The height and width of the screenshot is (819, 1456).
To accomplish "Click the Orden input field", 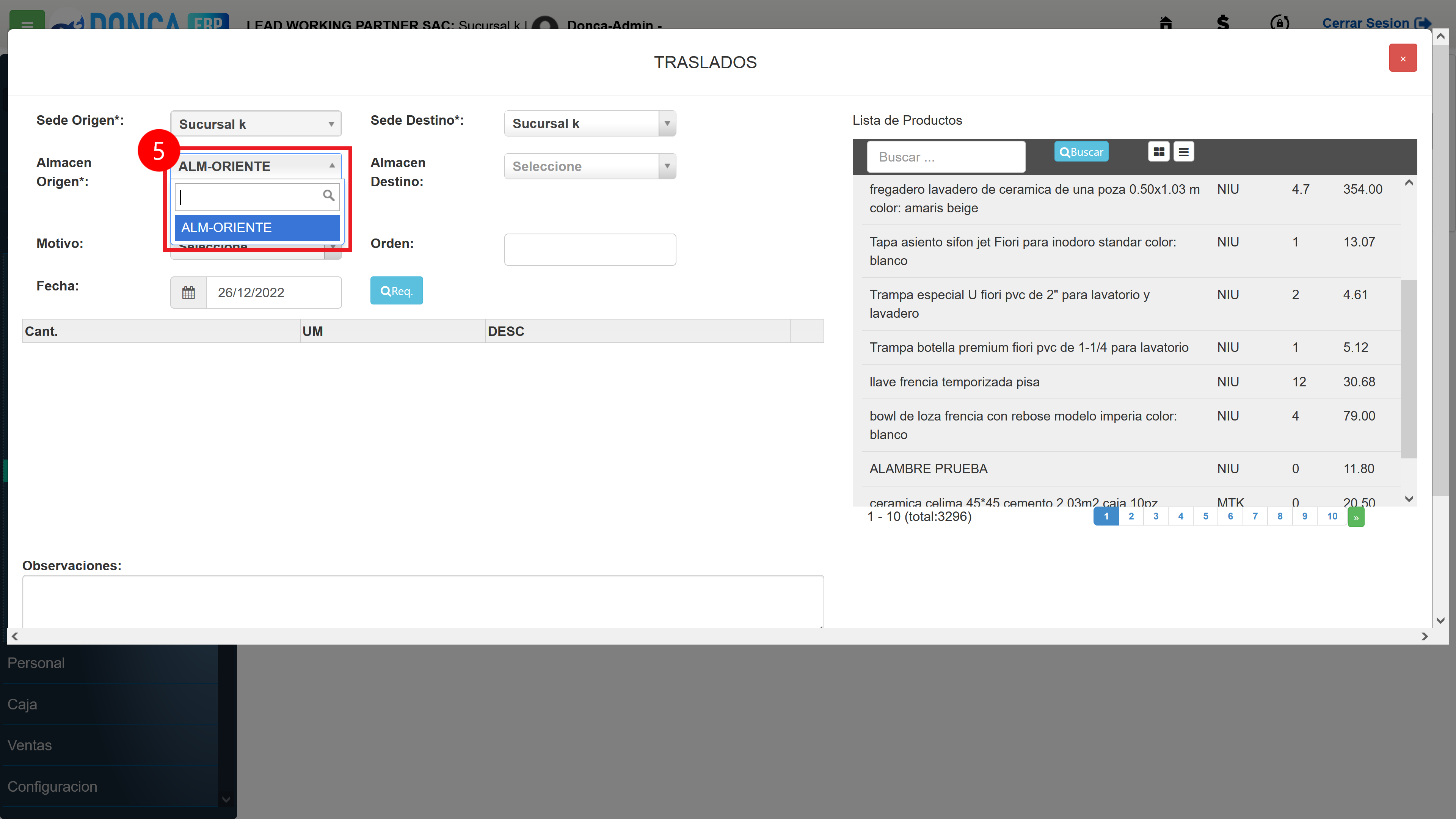I will coord(590,249).
